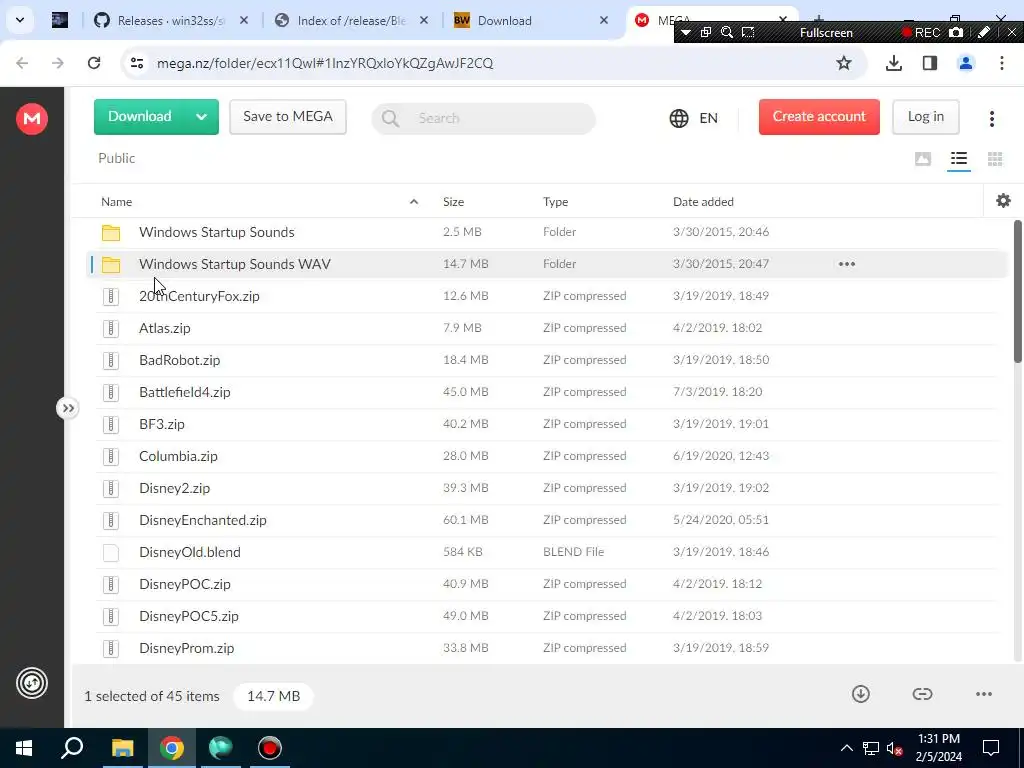1024x768 pixels.
Task: Select the Columbia.zip file icon
Action: click(x=111, y=456)
